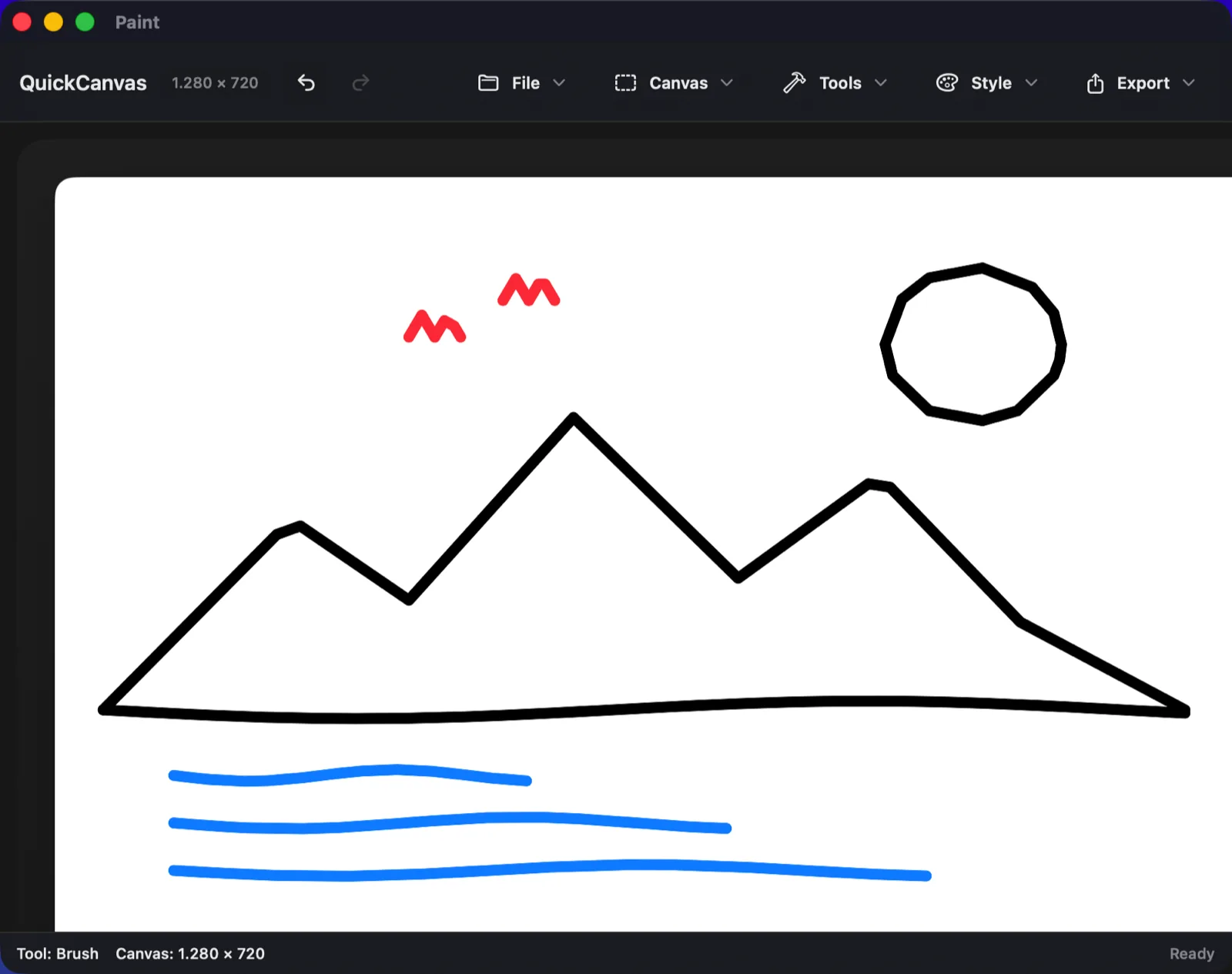Expand the Style menu chevron
Viewport: 1232px width, 974px height.
coord(1032,82)
